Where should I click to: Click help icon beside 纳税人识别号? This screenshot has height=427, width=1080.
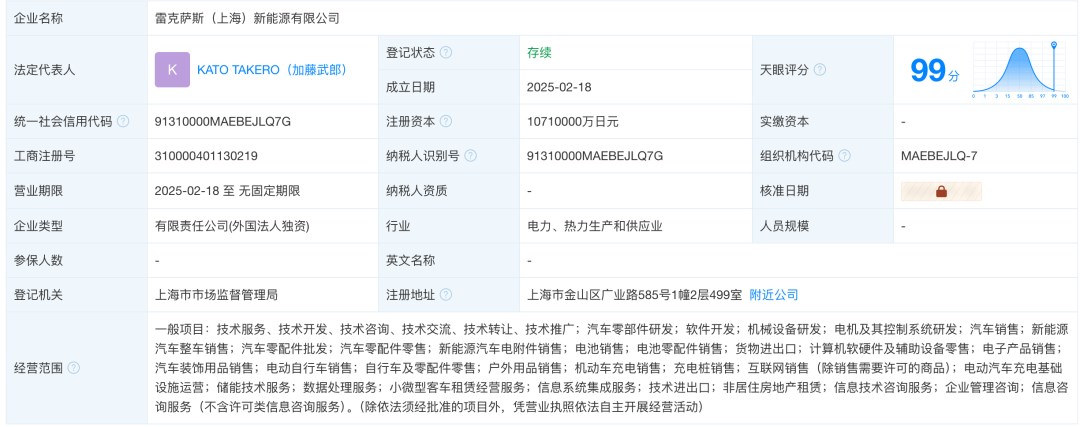[x=470, y=156]
